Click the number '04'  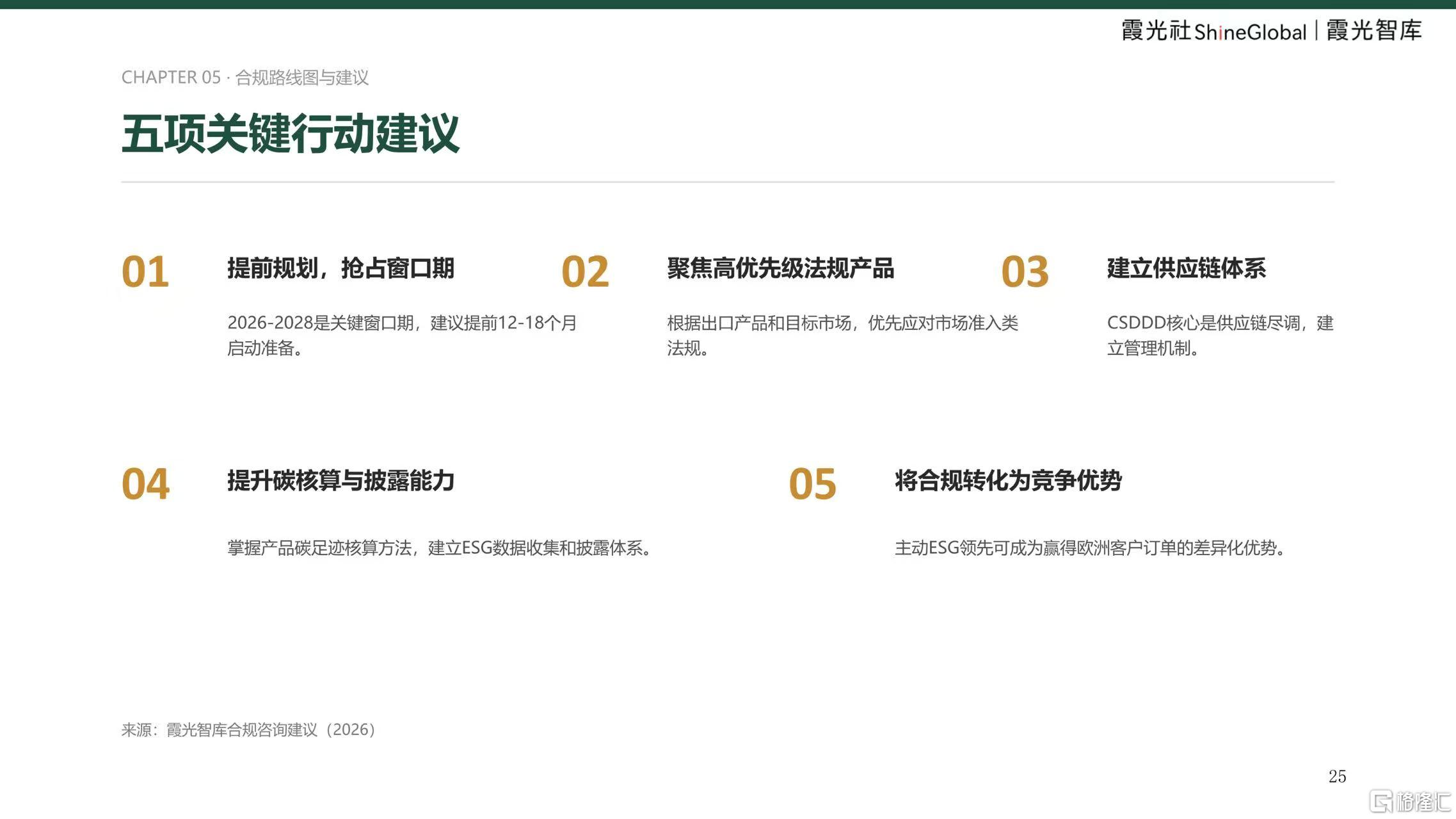145,483
